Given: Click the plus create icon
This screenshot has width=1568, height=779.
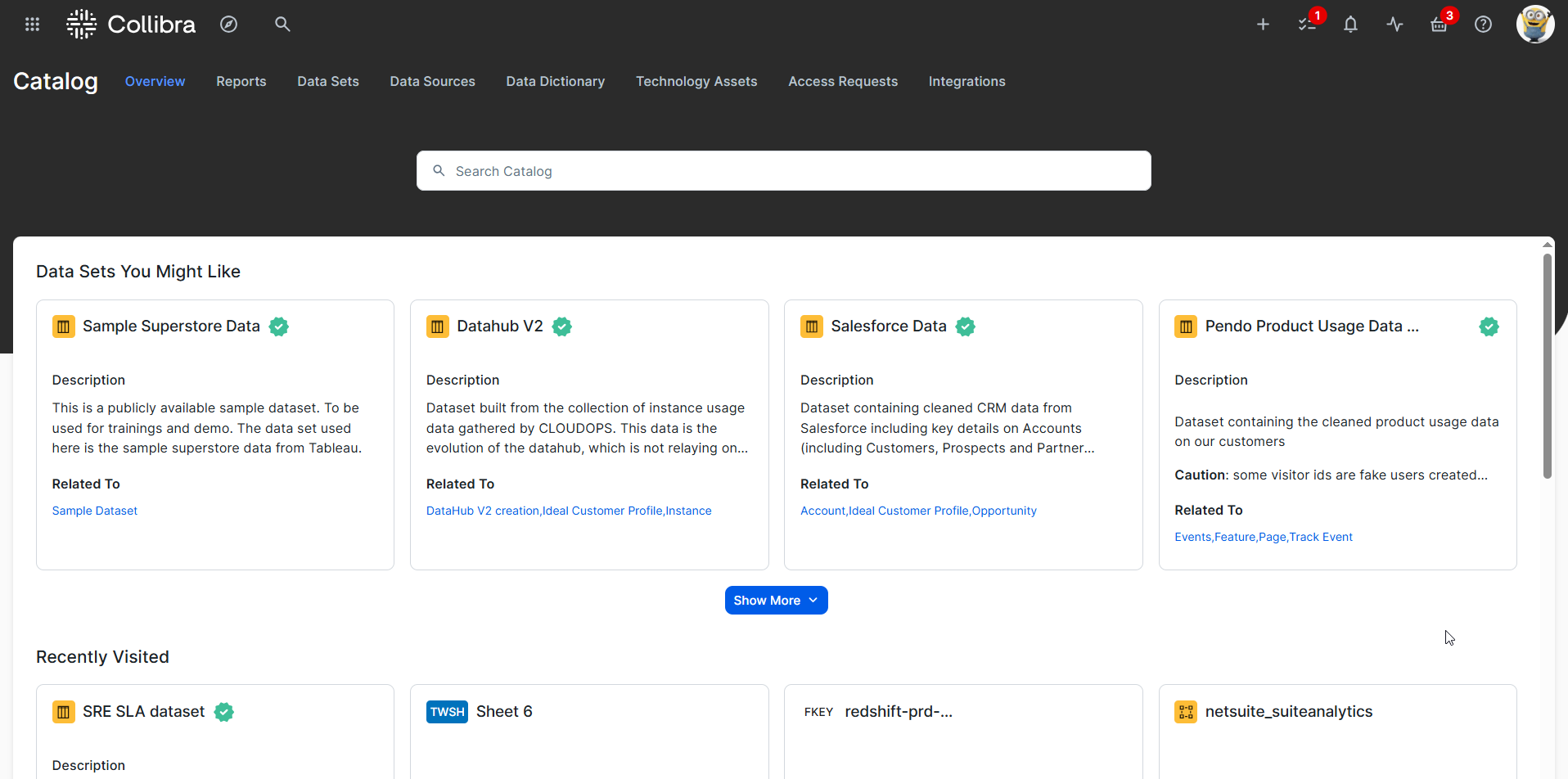Looking at the screenshot, I should 1263,25.
